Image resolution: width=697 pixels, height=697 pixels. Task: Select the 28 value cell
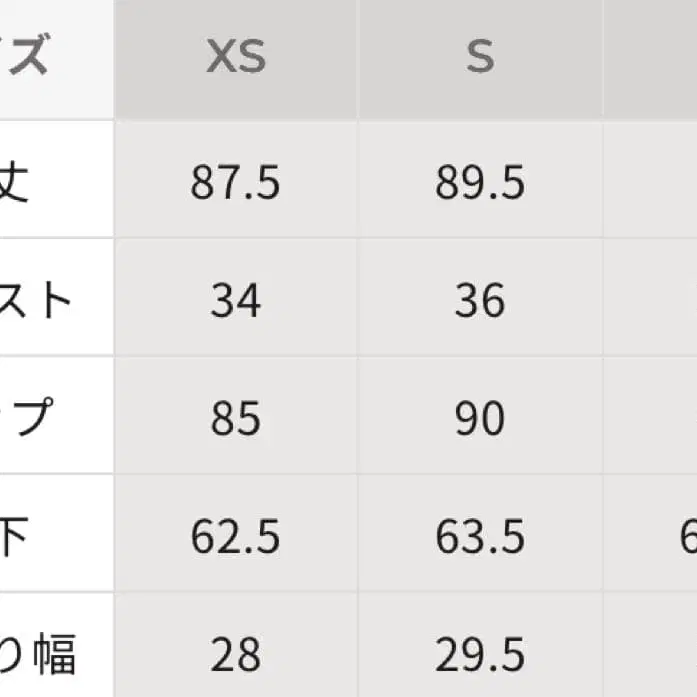coord(236,655)
